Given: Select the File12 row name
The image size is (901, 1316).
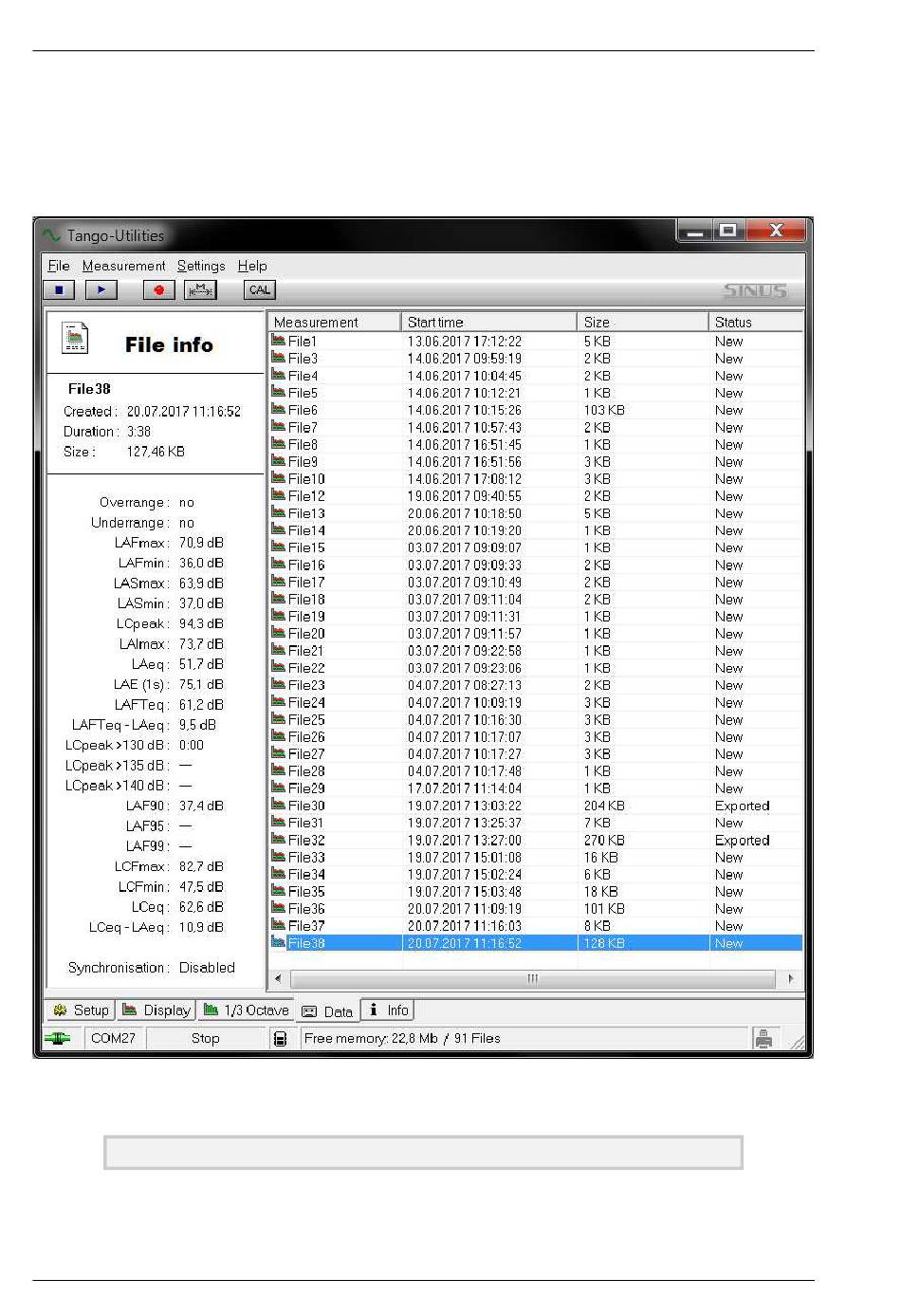Looking at the screenshot, I should tap(306, 496).
